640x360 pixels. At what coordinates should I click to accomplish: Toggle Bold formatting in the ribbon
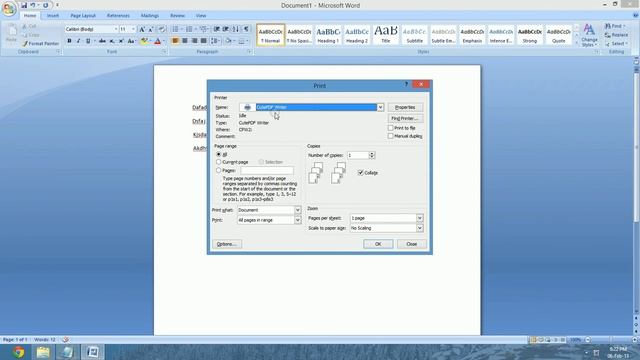click(69, 41)
